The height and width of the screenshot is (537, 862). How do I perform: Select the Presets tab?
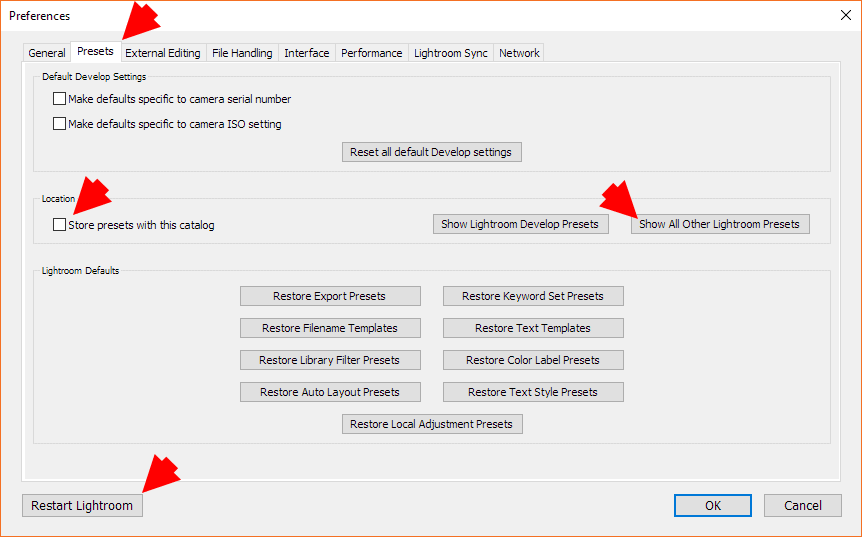point(96,52)
